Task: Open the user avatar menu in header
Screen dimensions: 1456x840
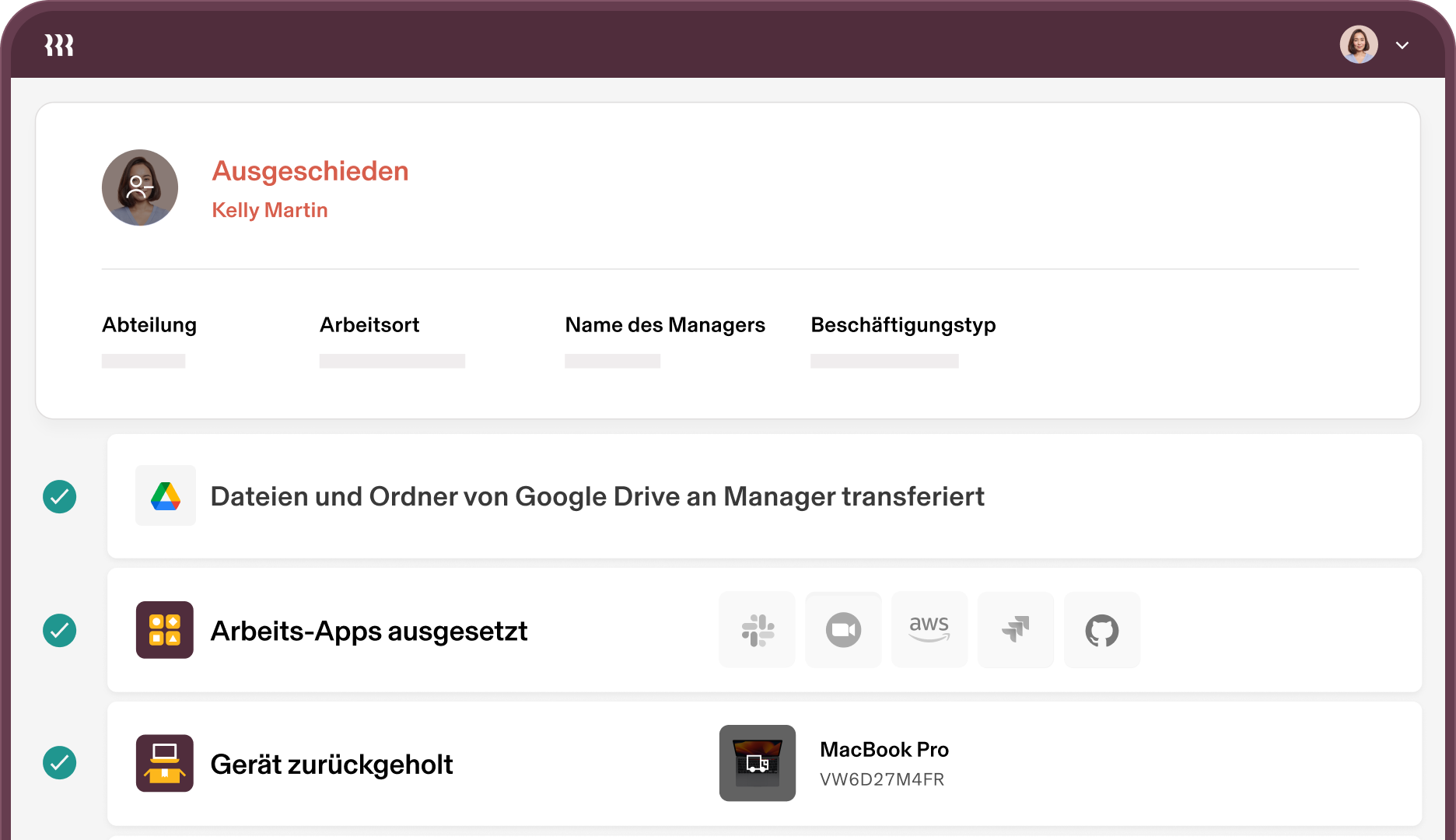Action: [x=1359, y=45]
